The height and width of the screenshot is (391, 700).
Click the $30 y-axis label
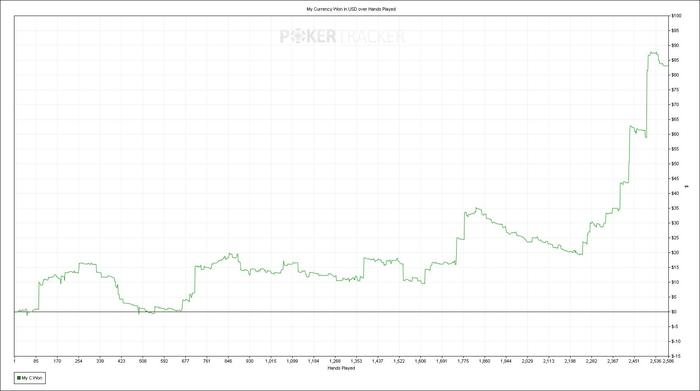pyautogui.click(x=675, y=223)
